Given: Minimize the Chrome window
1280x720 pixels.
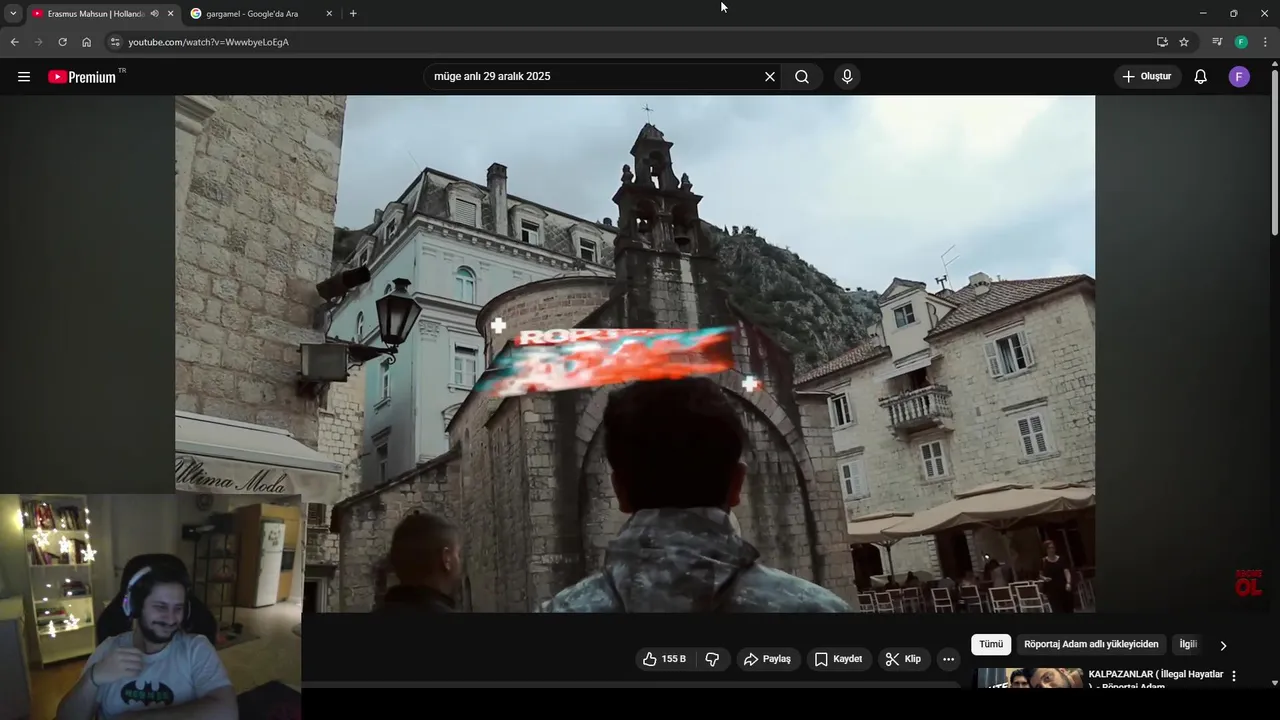Looking at the screenshot, I should pyautogui.click(x=1203, y=13).
